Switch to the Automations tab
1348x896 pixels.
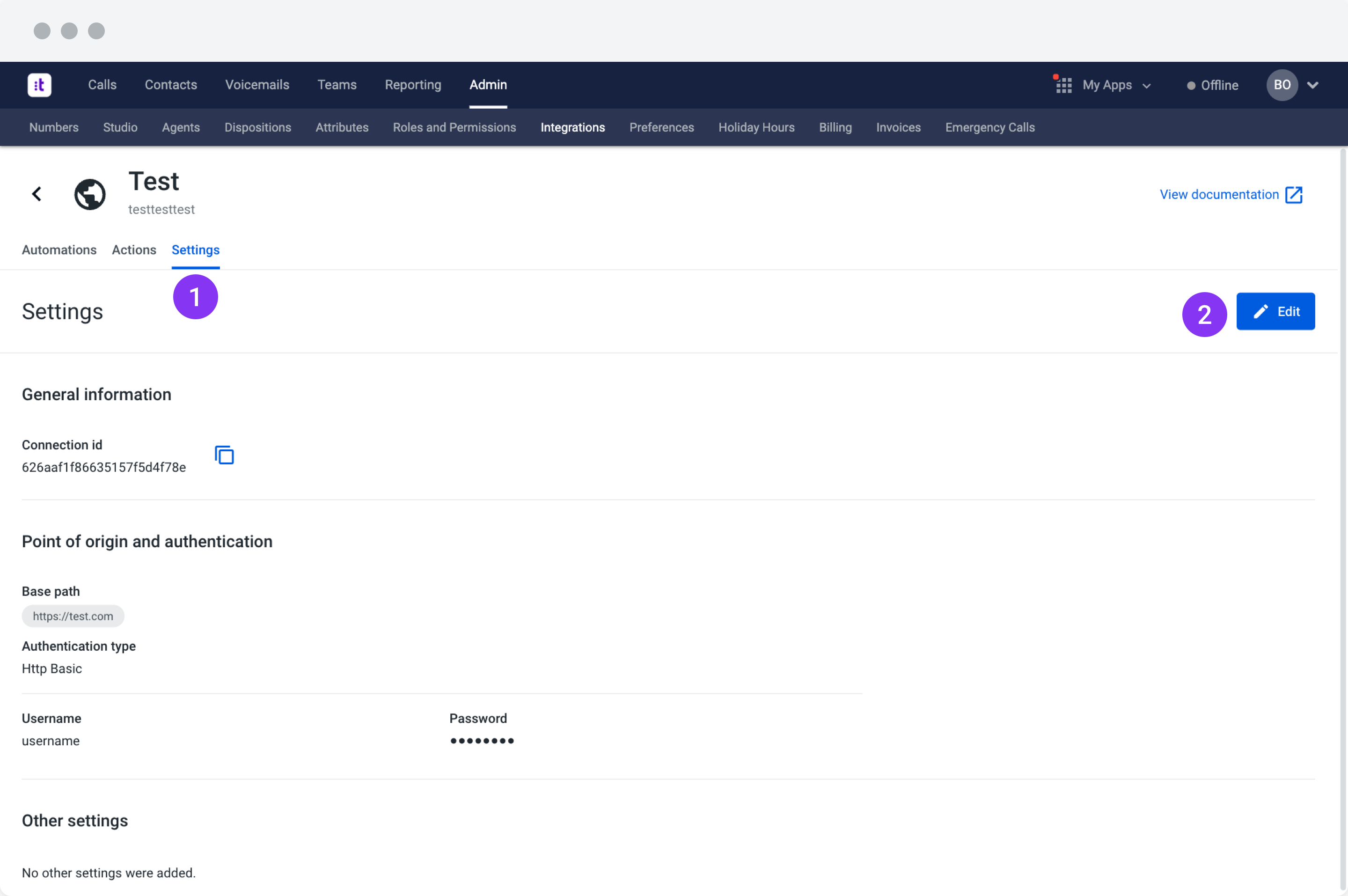59,250
